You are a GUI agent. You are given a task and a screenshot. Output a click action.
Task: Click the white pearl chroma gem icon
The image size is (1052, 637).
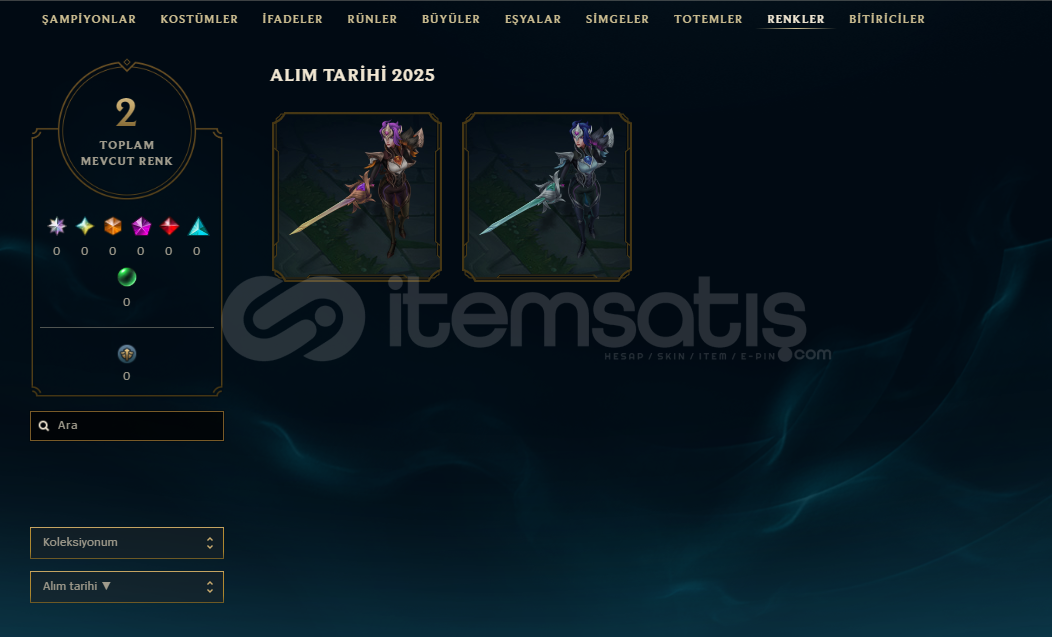57,226
